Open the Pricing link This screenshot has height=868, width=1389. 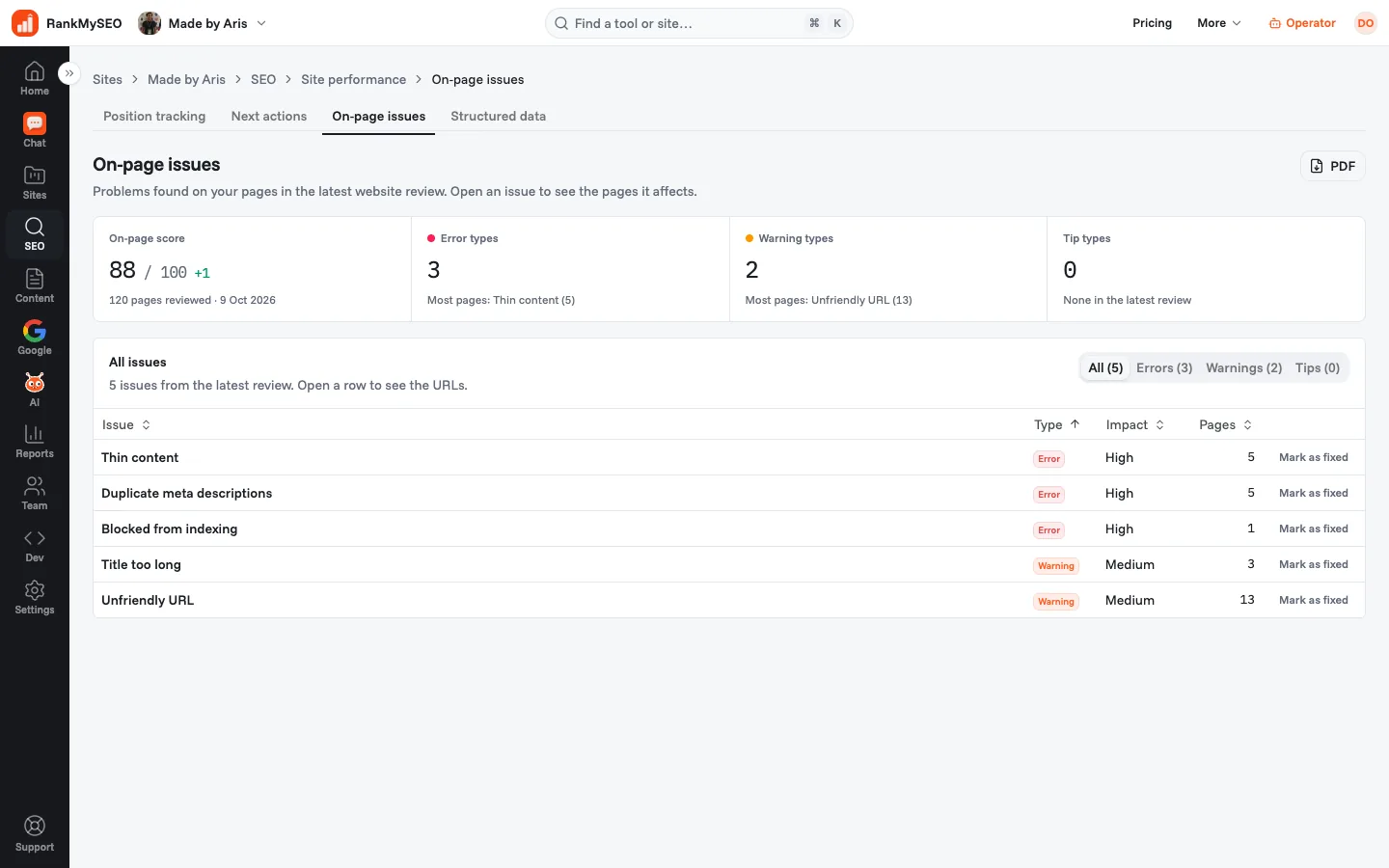[x=1152, y=23]
